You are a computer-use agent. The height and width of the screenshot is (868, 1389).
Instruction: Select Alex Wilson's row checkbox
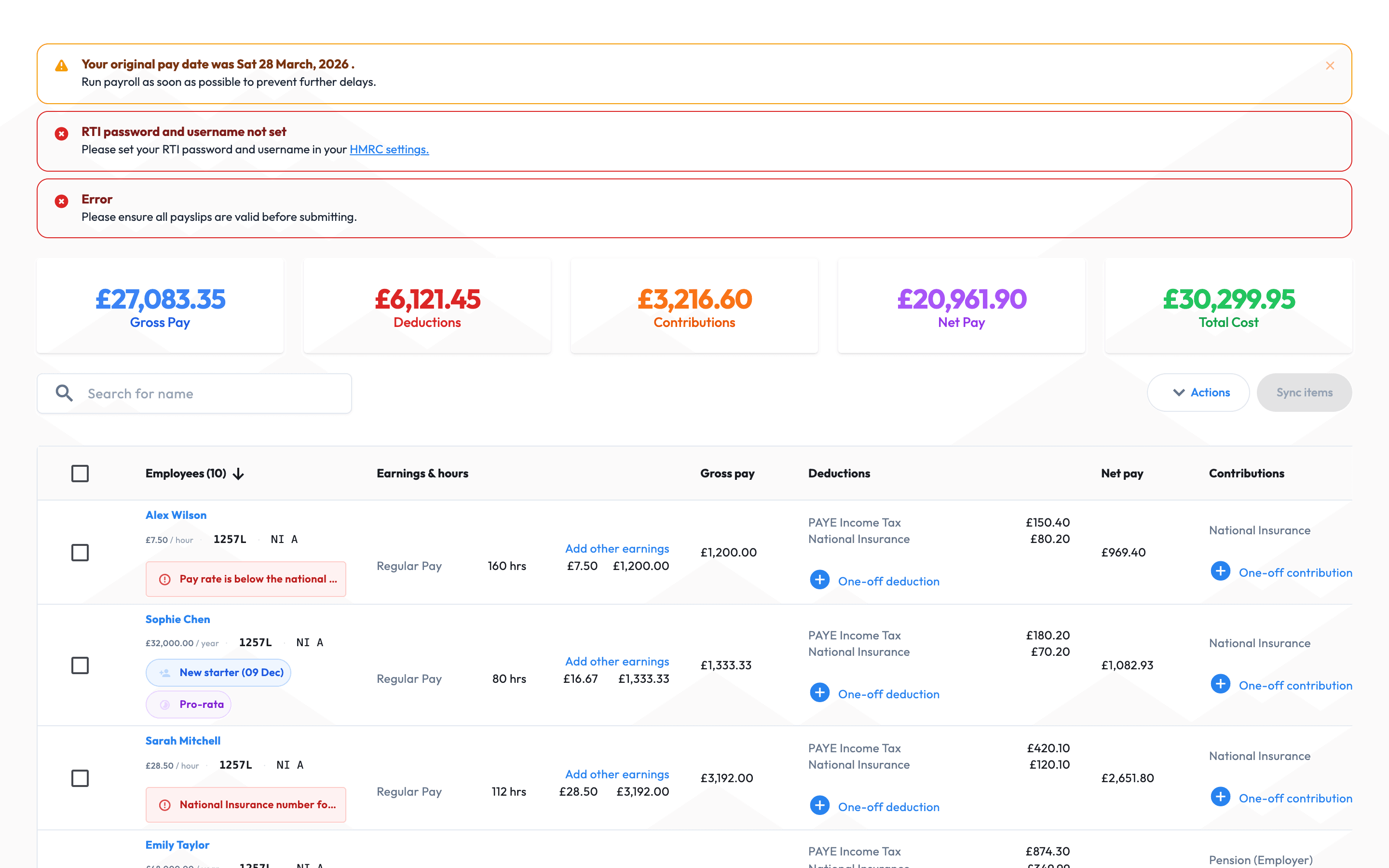tap(80, 552)
